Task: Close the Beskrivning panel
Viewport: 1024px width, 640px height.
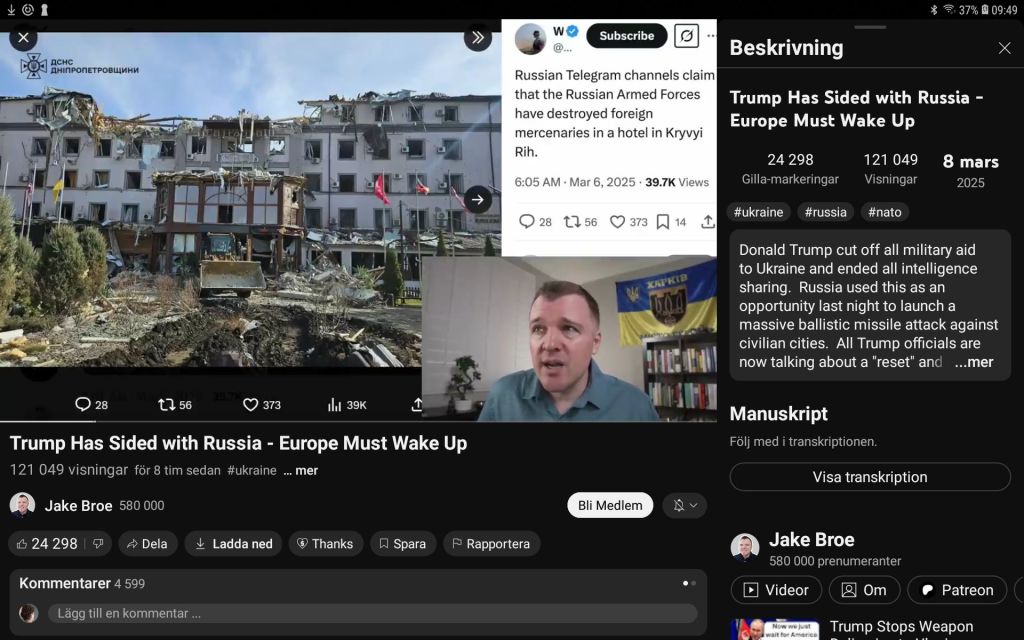Action: pyautogui.click(x=1004, y=48)
